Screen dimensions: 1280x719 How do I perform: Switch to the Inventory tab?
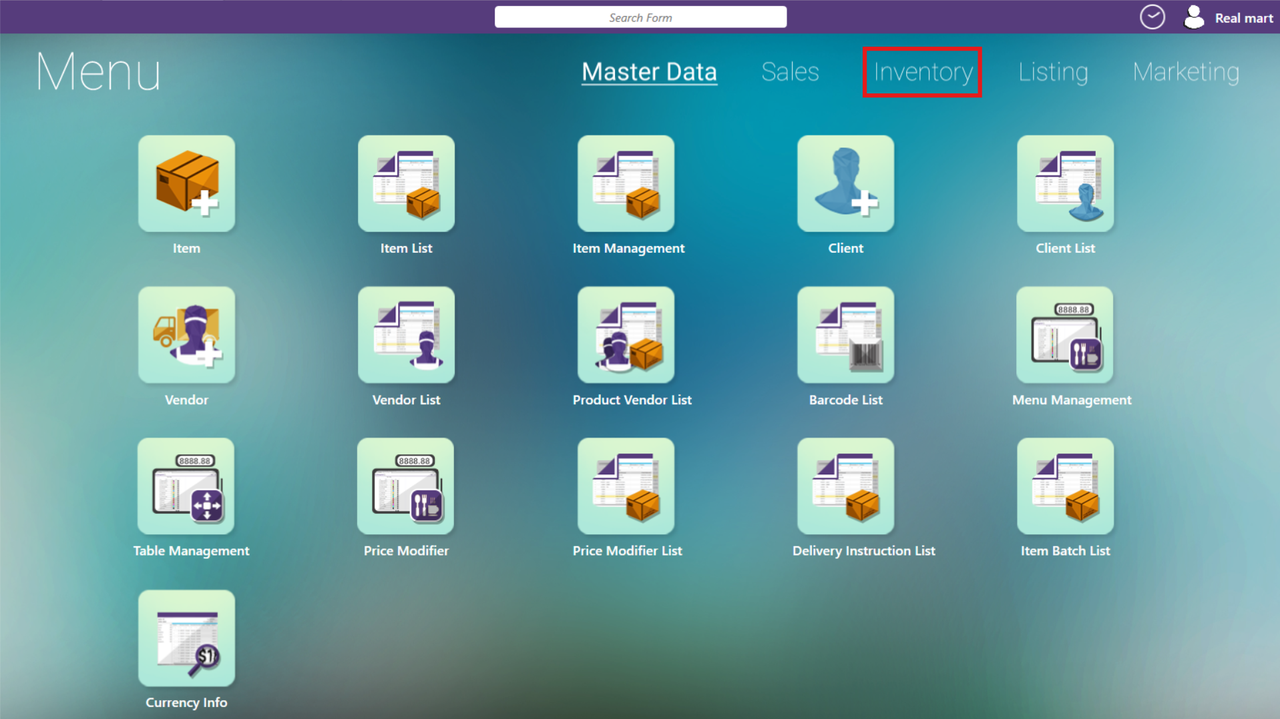click(922, 72)
